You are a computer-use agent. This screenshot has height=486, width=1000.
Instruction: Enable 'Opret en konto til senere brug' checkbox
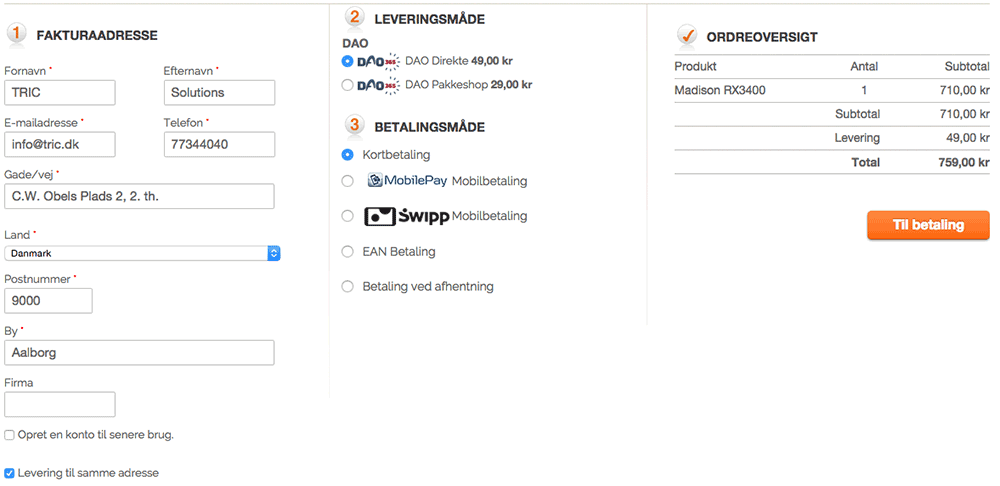click(x=10, y=435)
